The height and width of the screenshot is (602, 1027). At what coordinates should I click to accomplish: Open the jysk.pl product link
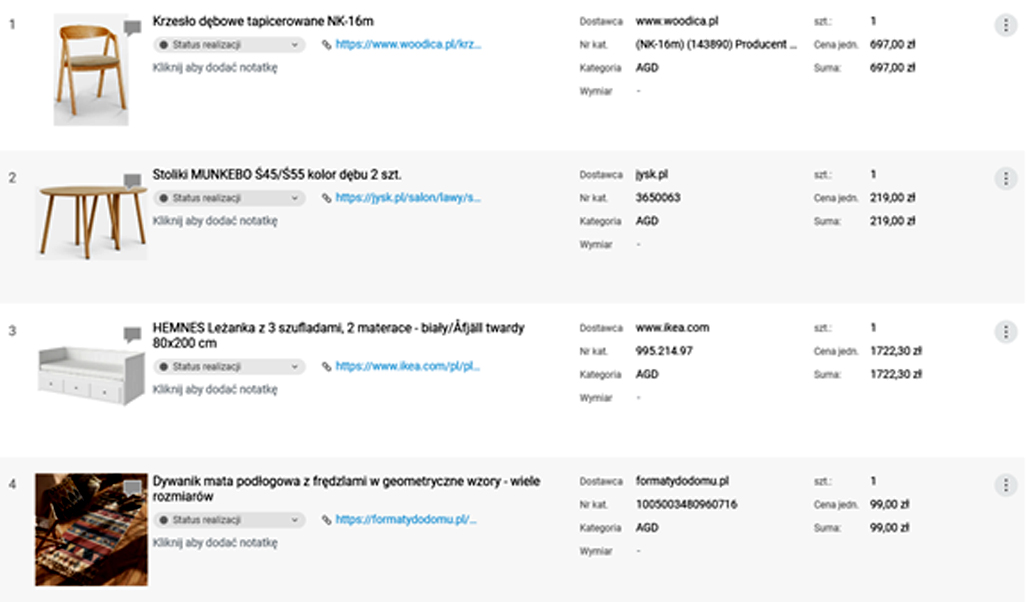pyautogui.click(x=408, y=198)
